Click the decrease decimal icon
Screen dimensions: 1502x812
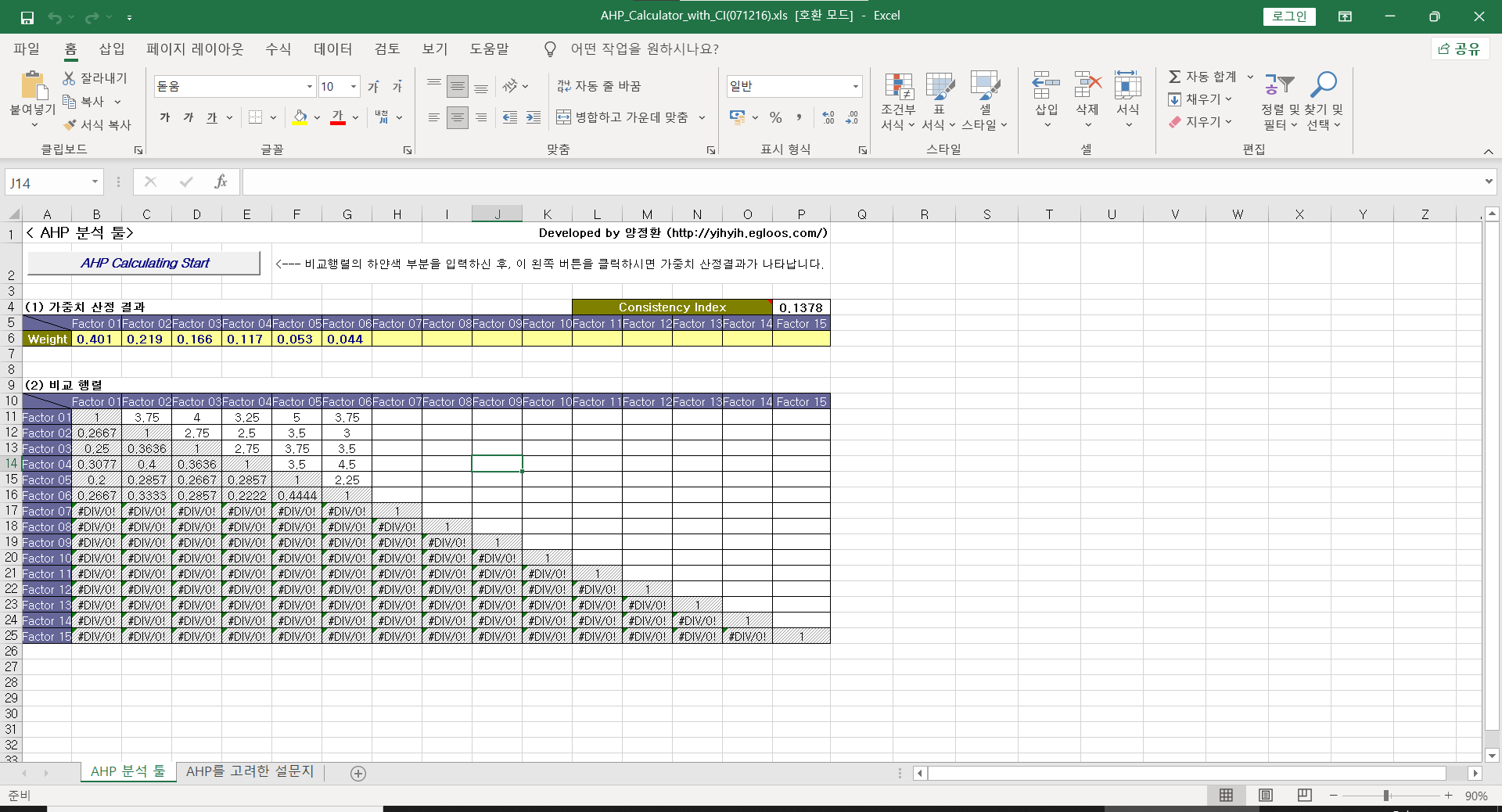(x=852, y=117)
